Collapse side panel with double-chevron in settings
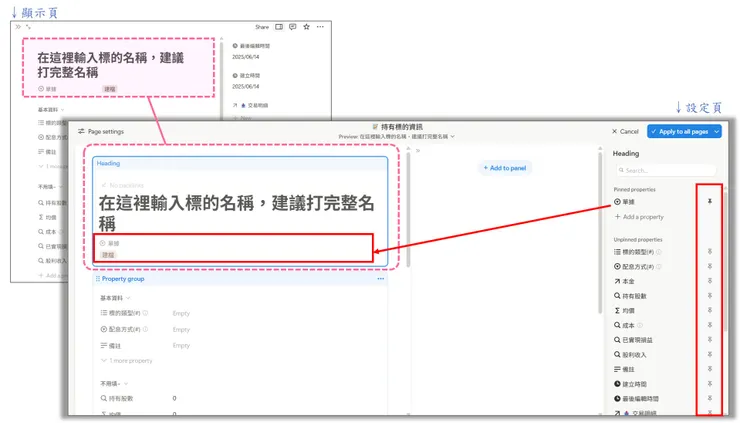Image resolution: width=740 pixels, height=423 pixels. pos(418,151)
